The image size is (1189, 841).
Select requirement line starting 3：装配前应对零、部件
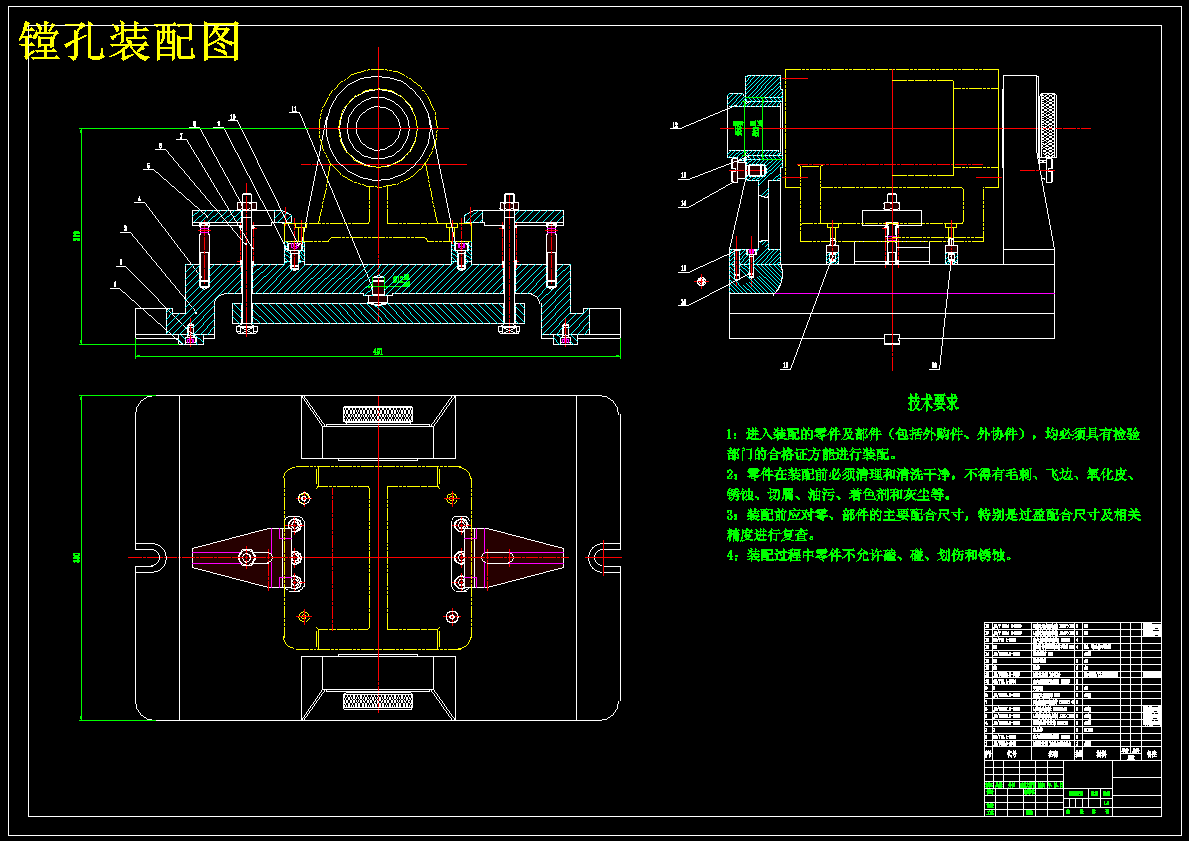pyautogui.click(x=933, y=515)
